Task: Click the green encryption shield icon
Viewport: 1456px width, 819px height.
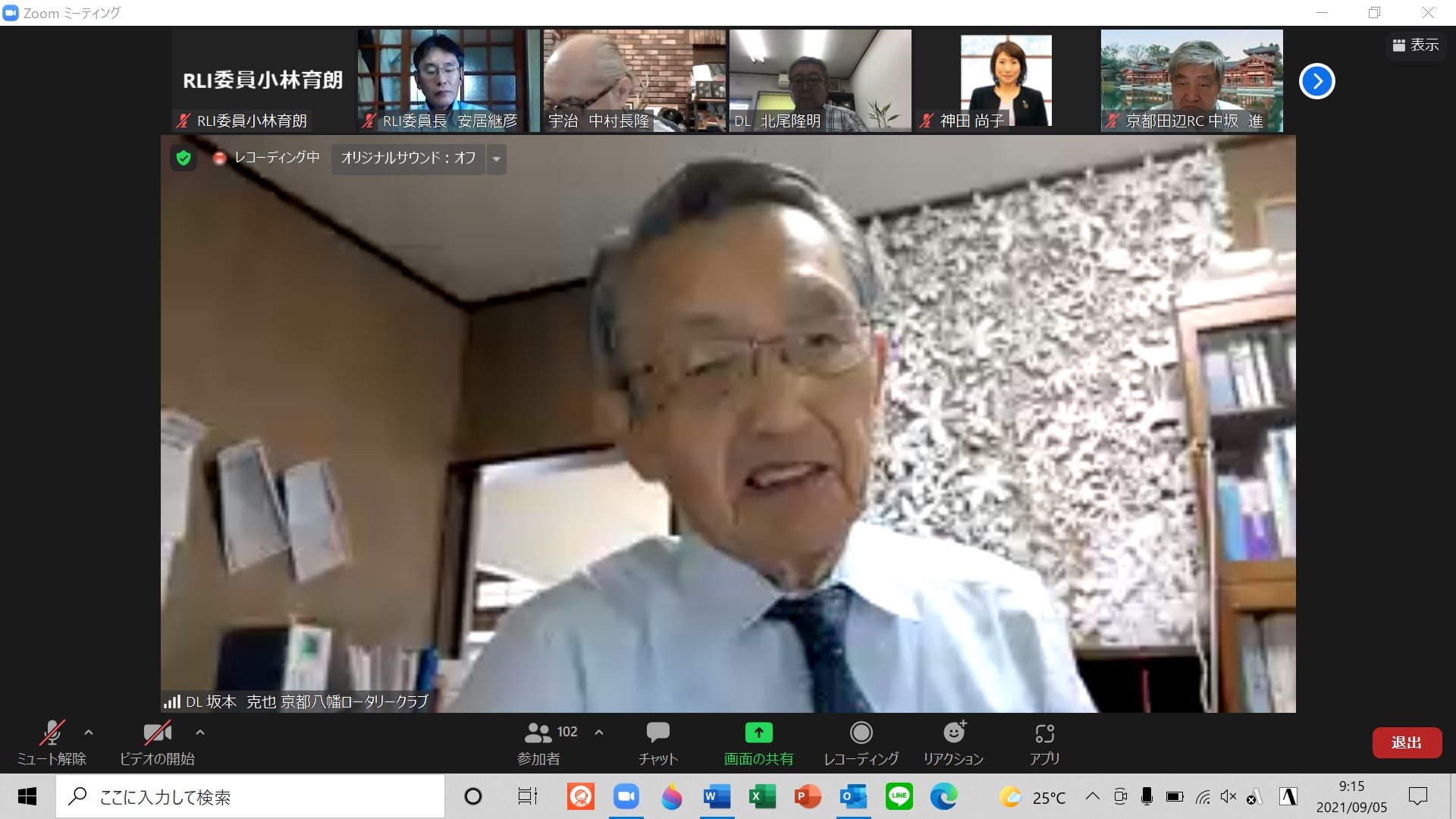Action: [183, 158]
